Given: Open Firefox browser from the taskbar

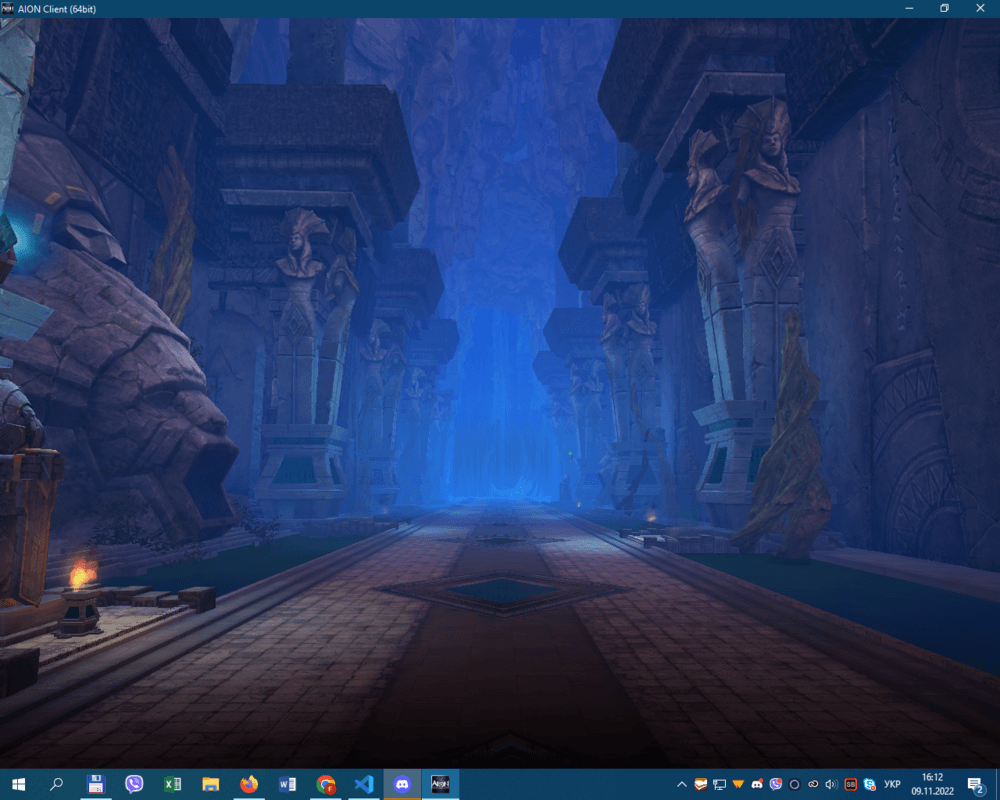Looking at the screenshot, I should coord(249,784).
